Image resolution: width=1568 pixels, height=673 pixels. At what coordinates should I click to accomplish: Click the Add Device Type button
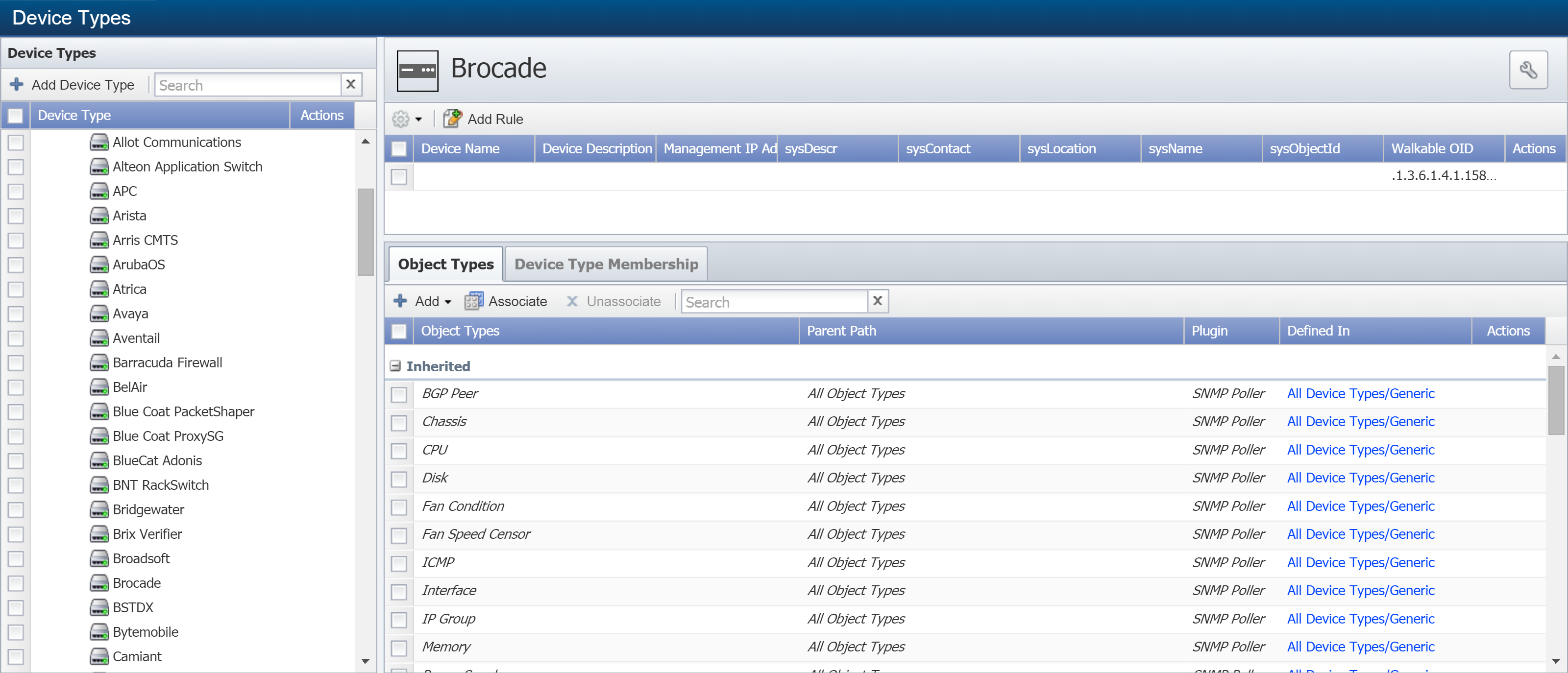[73, 85]
